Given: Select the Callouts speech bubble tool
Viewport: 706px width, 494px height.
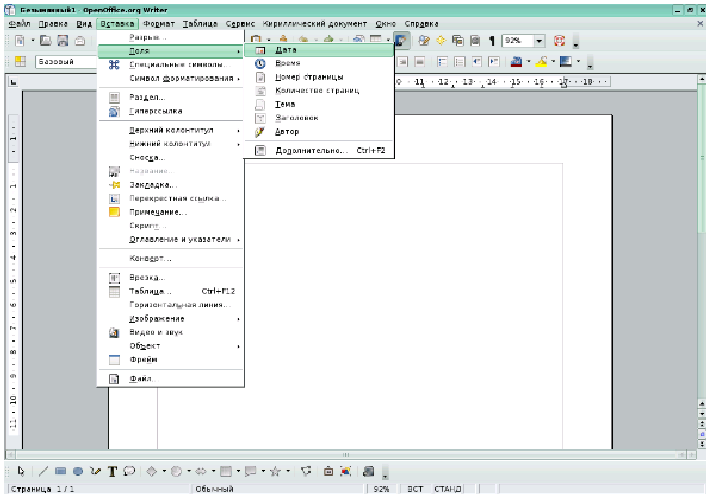Looking at the screenshot, I should tap(129, 471).
